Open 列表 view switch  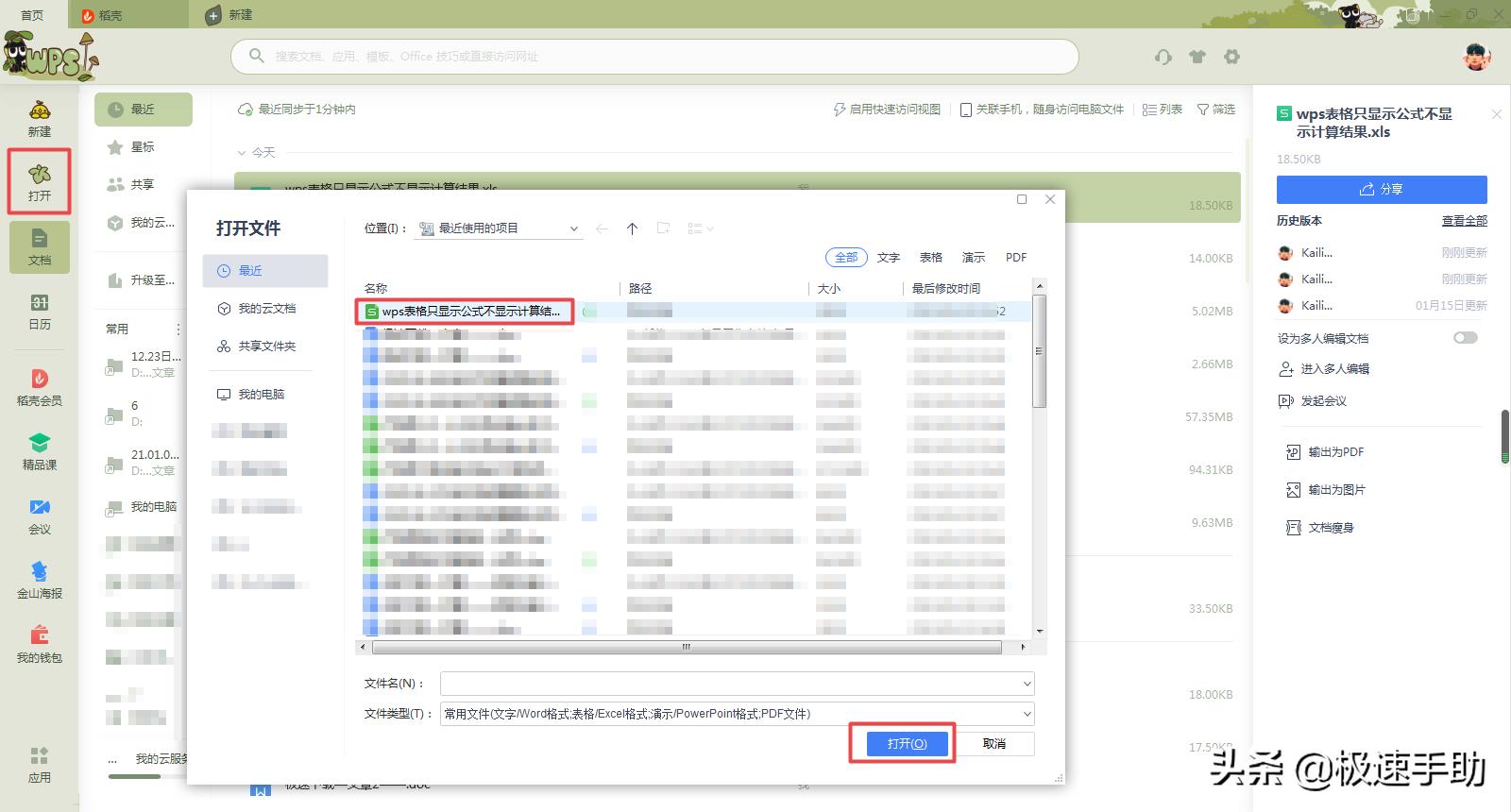pyautogui.click(x=1163, y=110)
